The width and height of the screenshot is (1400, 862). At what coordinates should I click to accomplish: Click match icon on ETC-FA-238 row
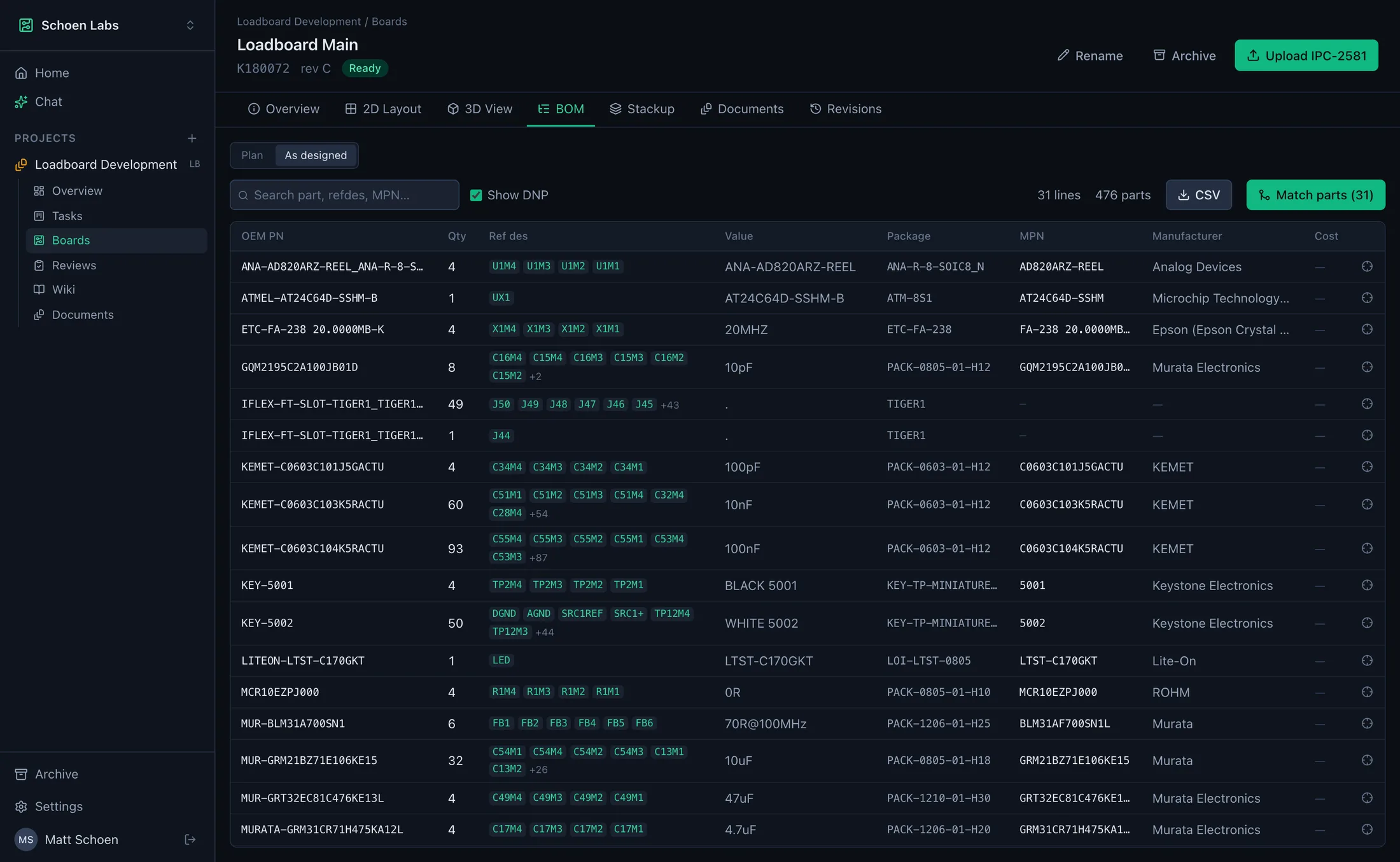(1366, 329)
